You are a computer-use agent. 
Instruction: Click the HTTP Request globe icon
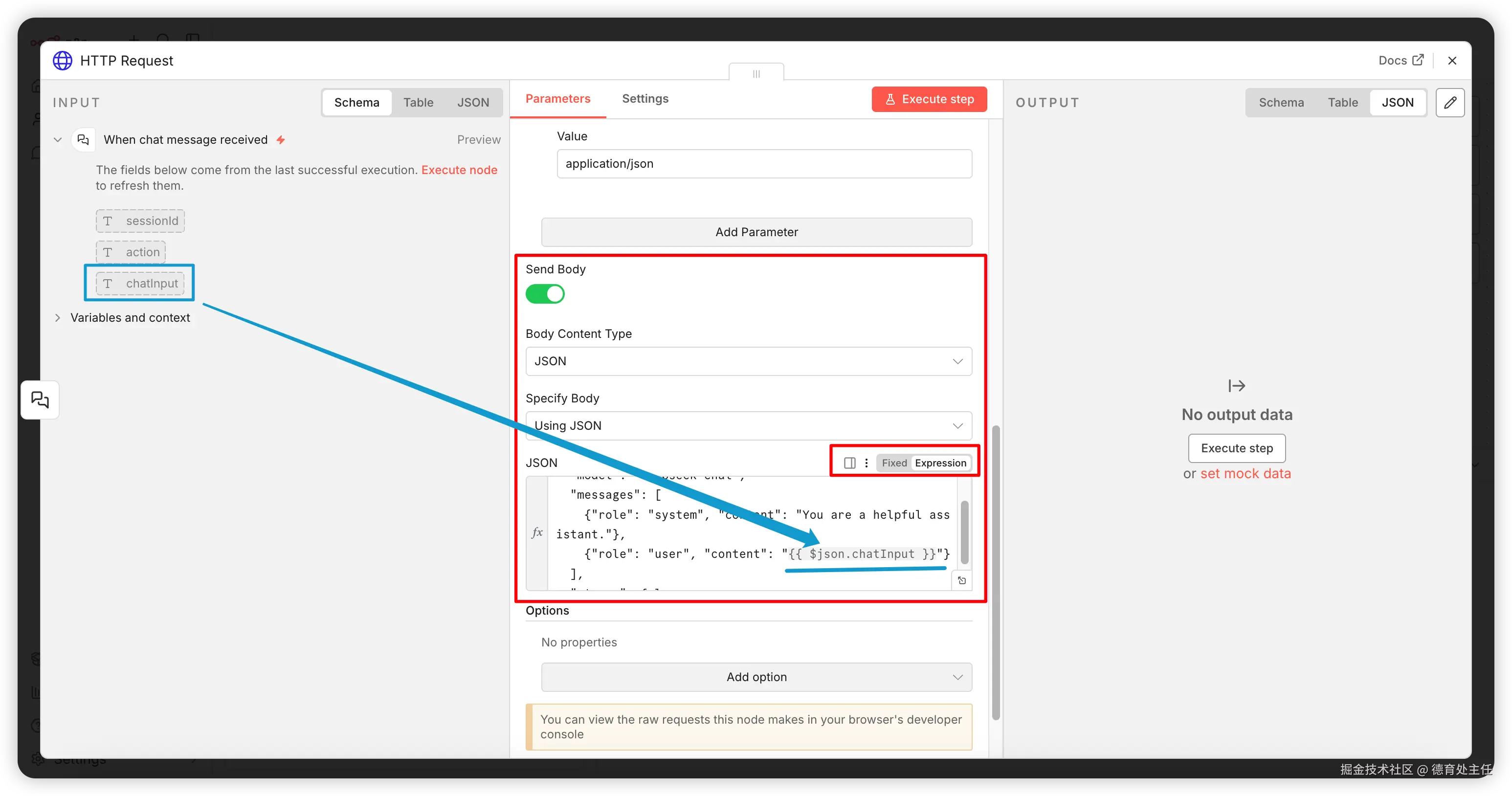[x=63, y=61]
